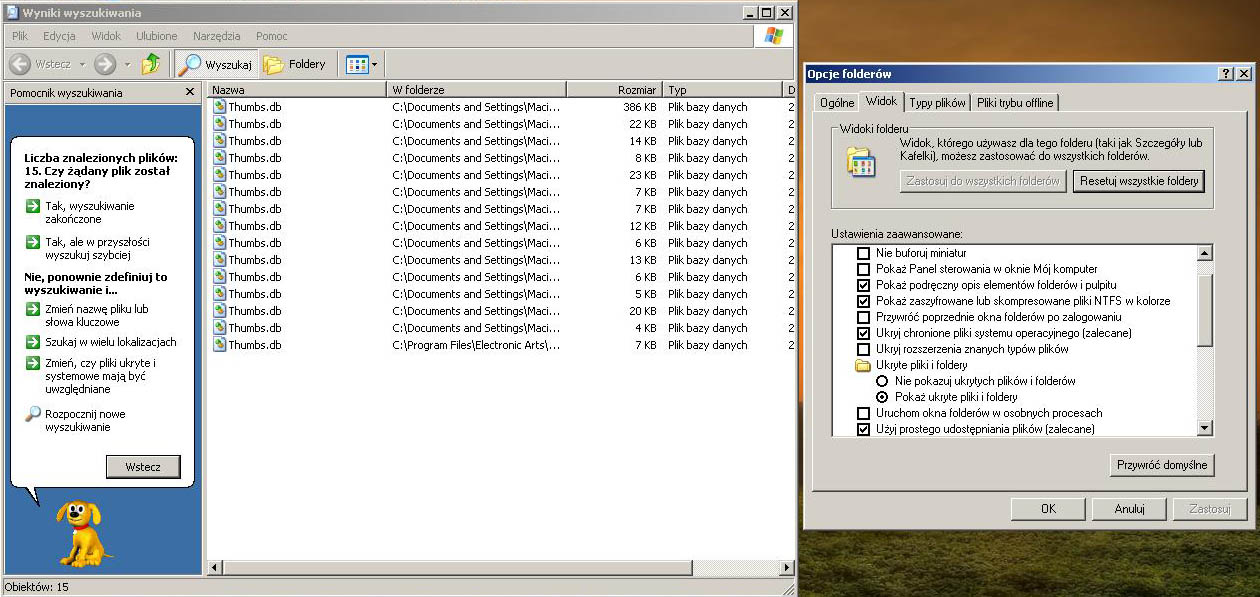The image size is (1260, 597).
Task: Click 'Przywróć domyślne' button
Action: click(x=1162, y=465)
